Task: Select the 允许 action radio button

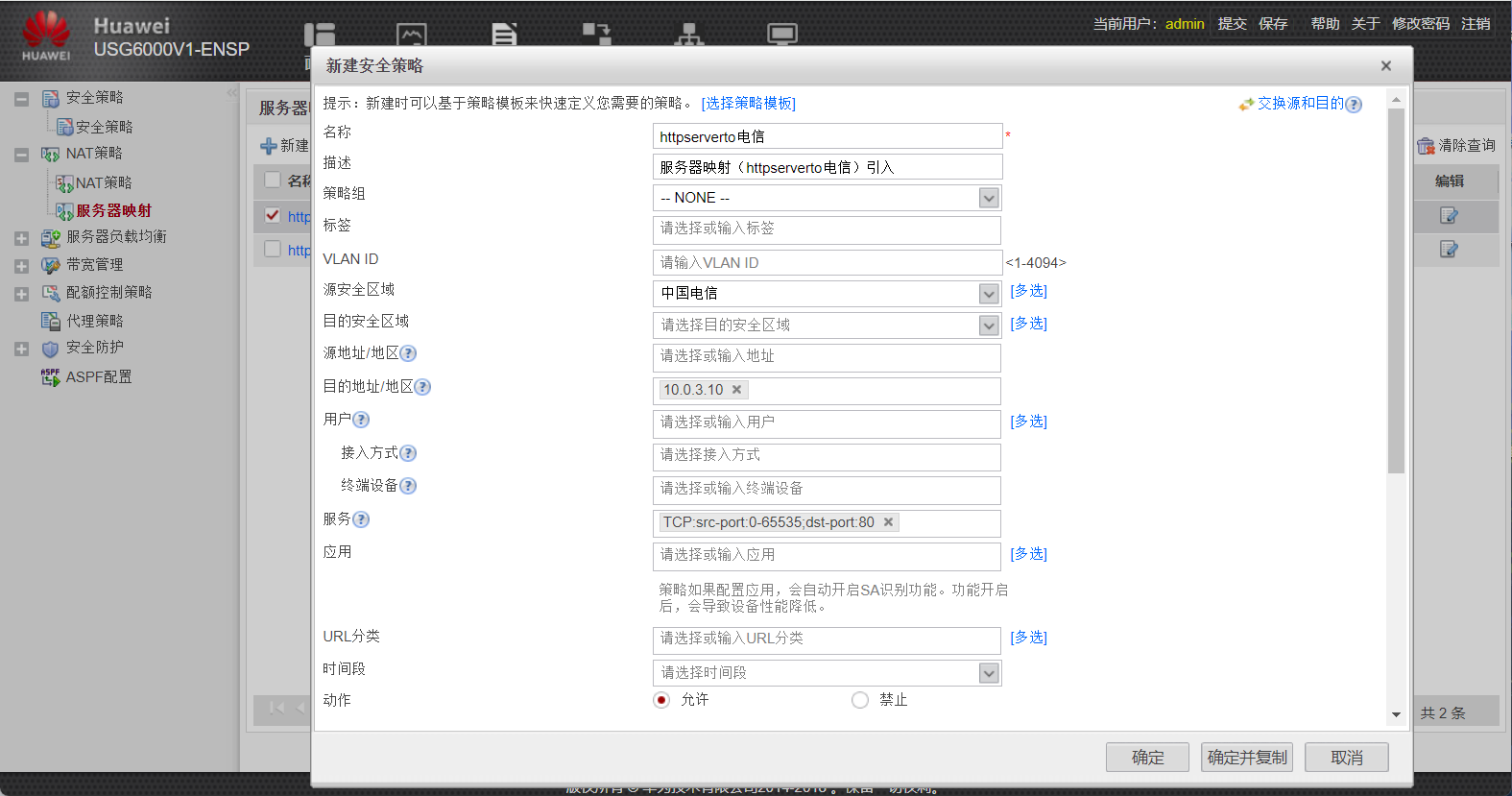Action: (x=661, y=700)
